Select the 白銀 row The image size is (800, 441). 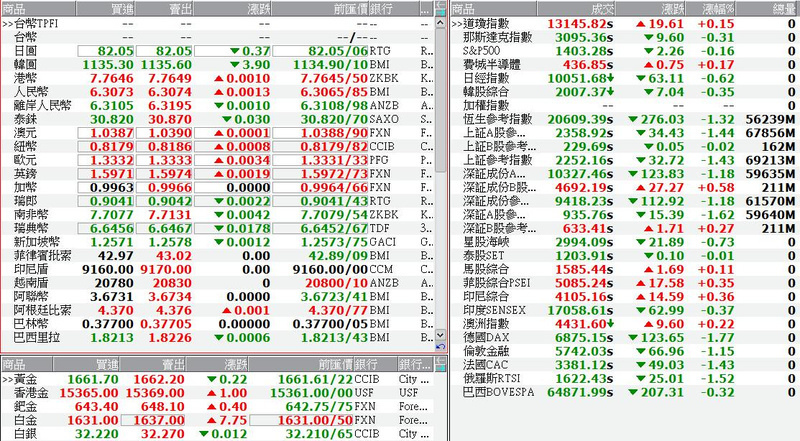[x=217, y=434]
